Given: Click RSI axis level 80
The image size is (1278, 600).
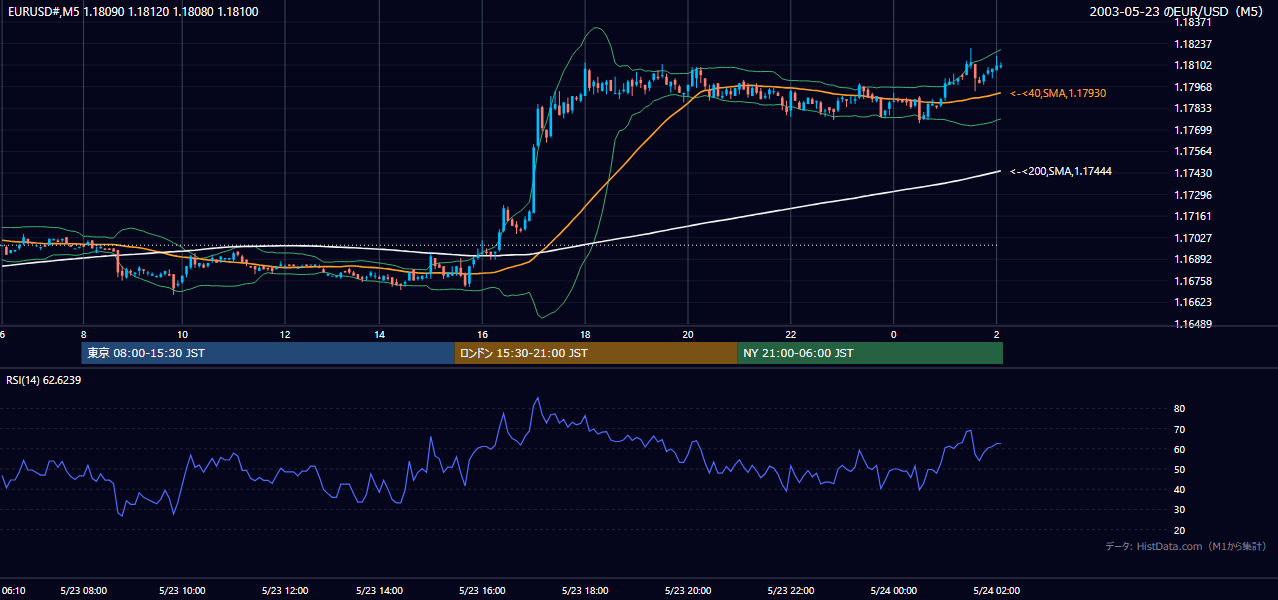Looking at the screenshot, I should click(x=1179, y=409).
